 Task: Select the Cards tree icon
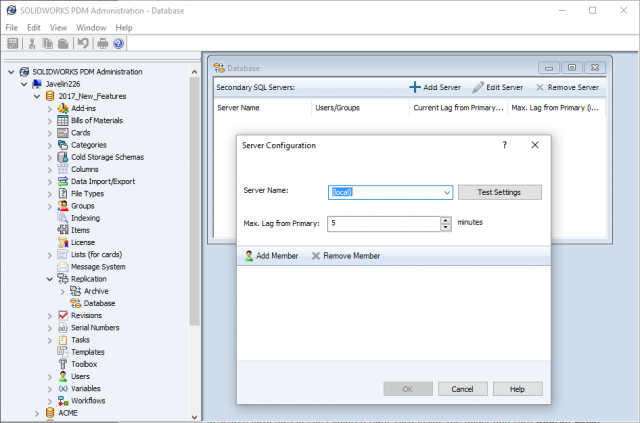click(63, 133)
